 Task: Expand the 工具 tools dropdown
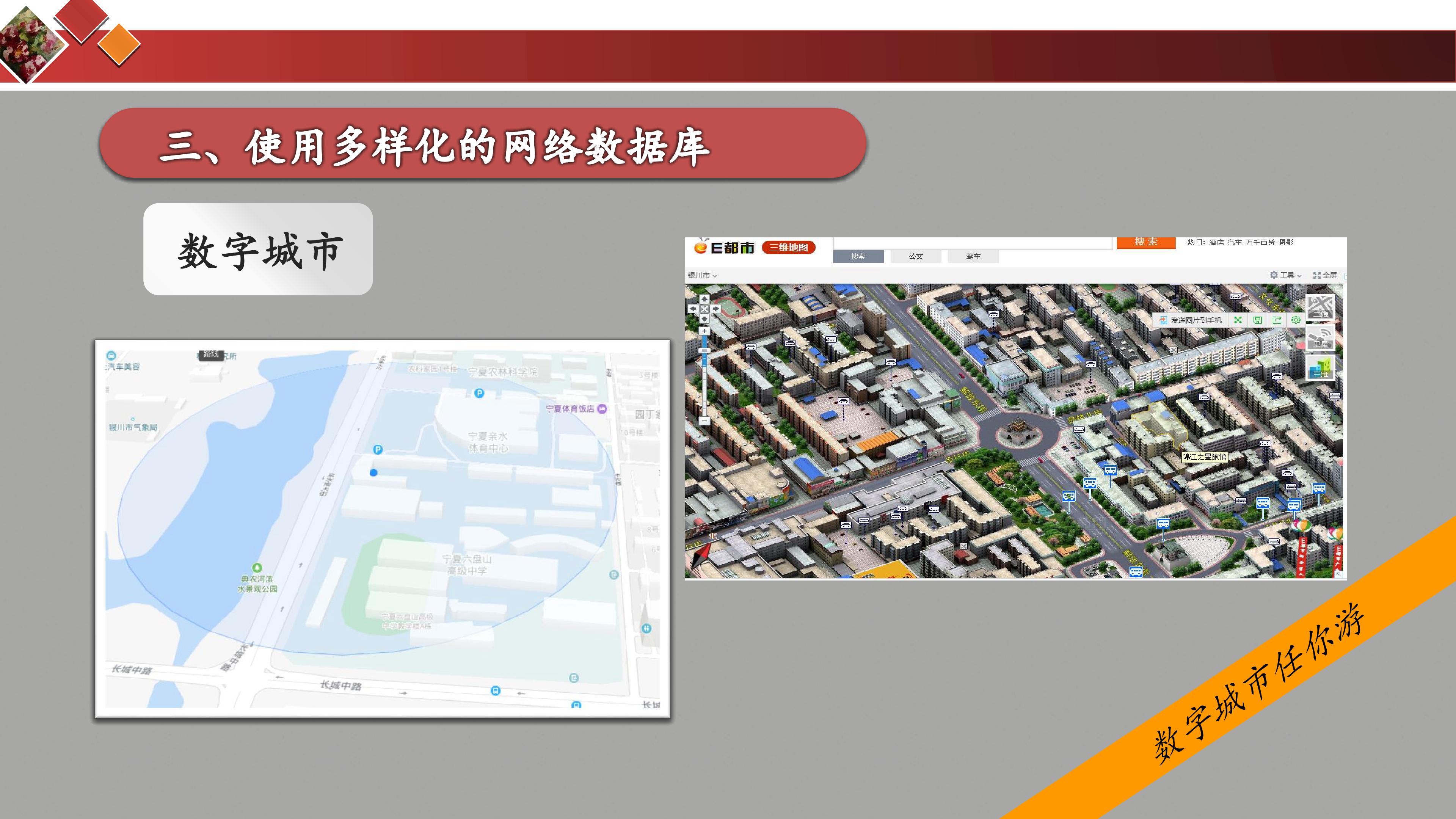1286,275
